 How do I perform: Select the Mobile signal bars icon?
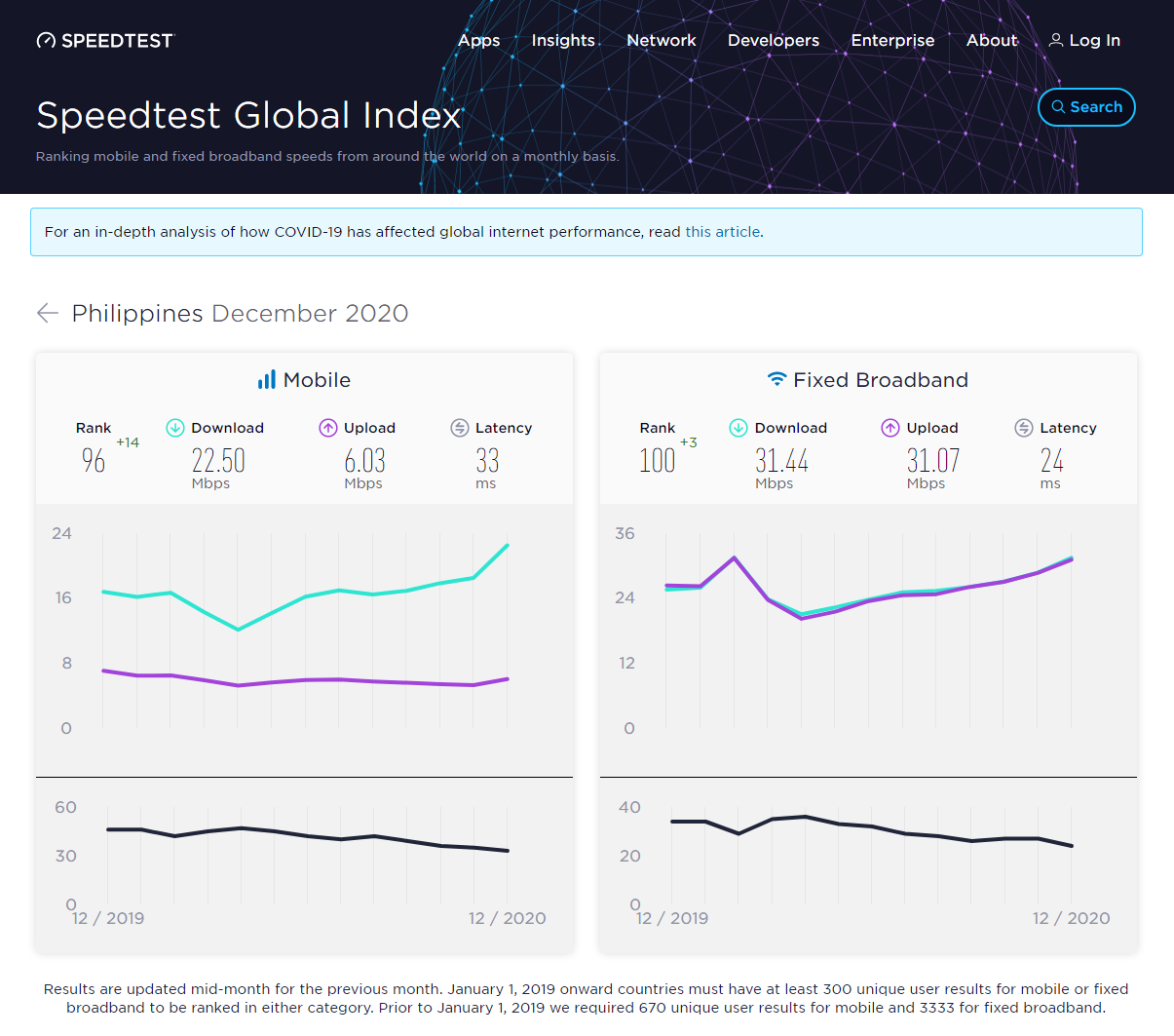(268, 379)
